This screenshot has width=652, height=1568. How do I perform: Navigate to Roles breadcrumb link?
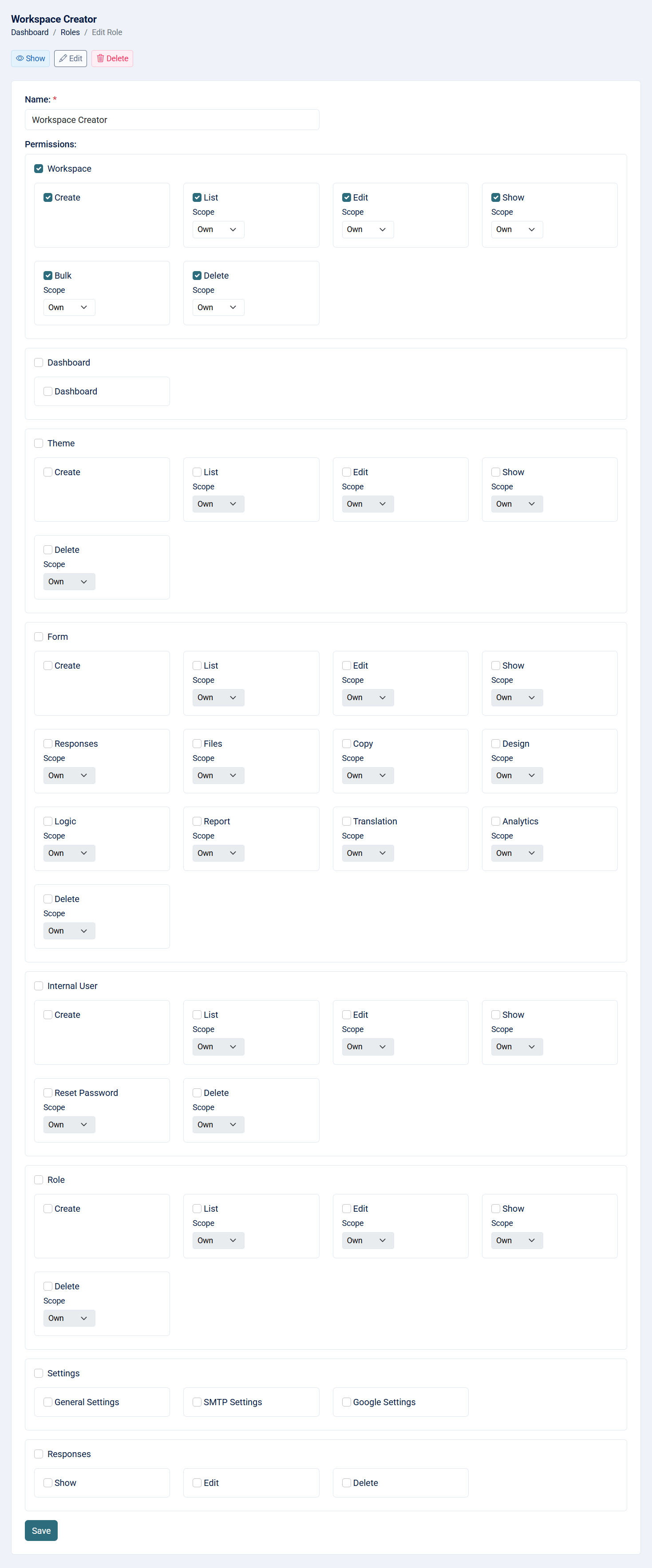coord(70,32)
